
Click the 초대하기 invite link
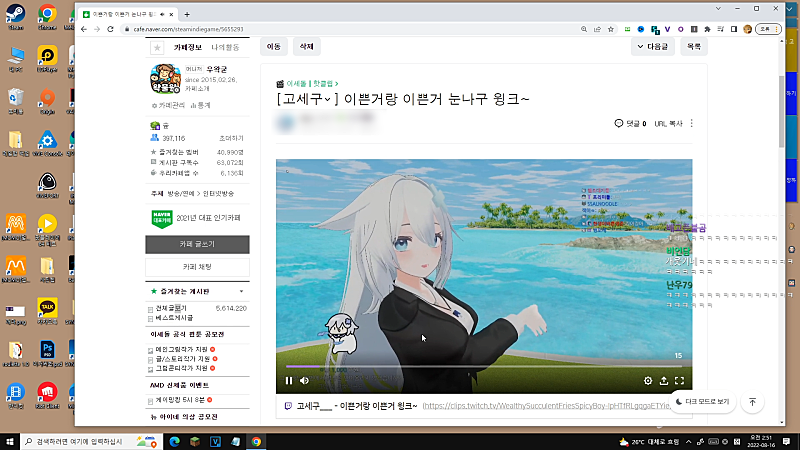pyautogui.click(x=231, y=138)
